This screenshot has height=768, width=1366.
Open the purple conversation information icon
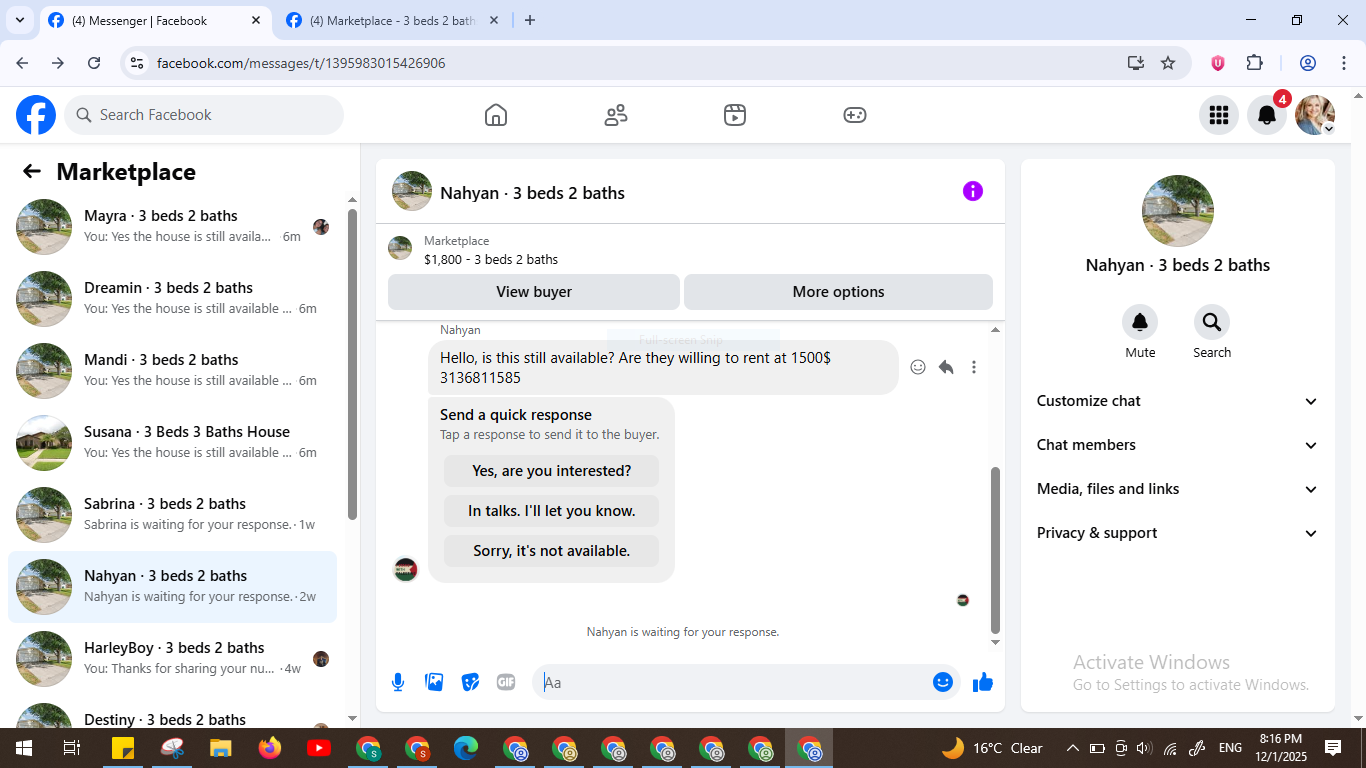[x=973, y=191]
